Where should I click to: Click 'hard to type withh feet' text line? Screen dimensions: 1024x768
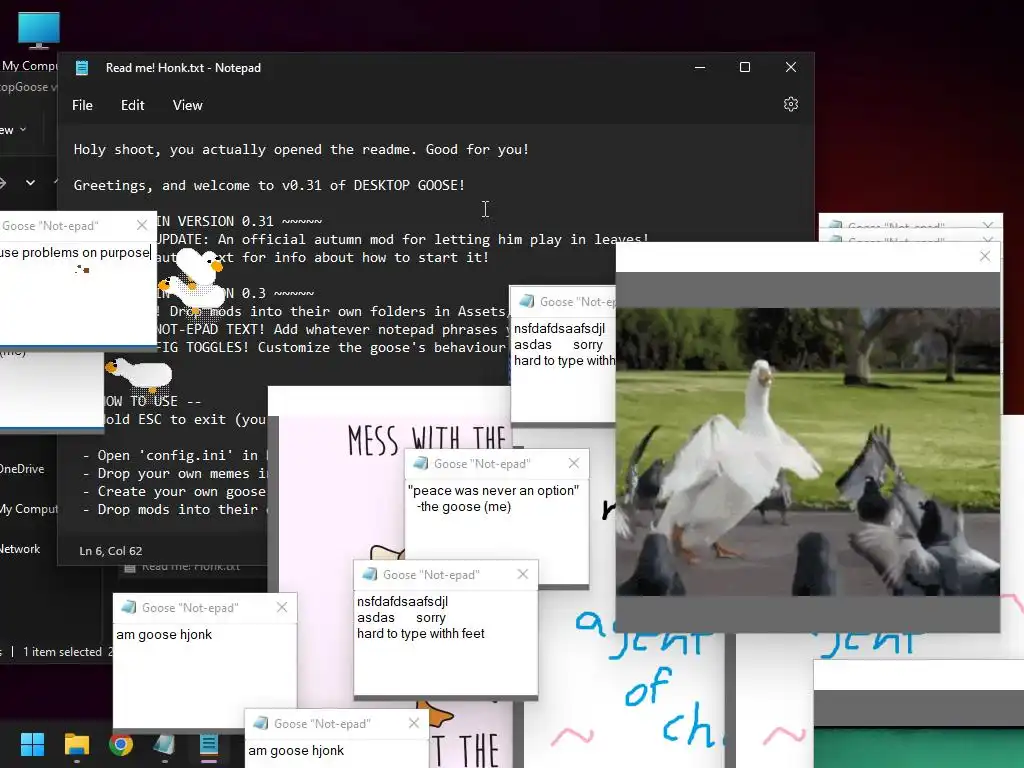point(421,633)
